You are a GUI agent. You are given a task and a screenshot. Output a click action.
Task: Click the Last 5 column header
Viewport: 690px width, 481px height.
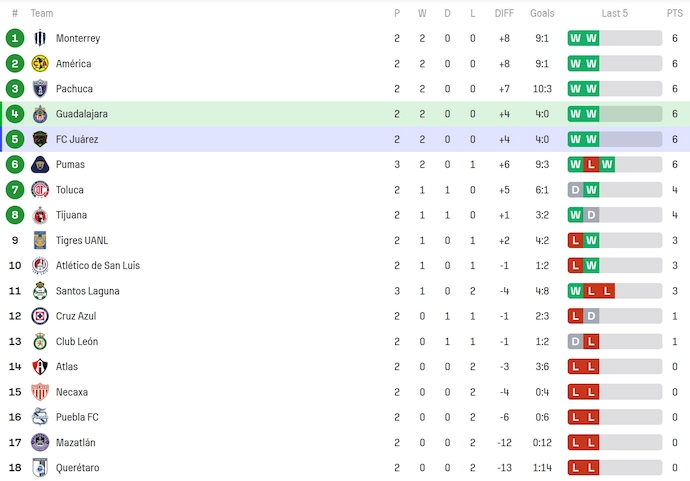[x=615, y=13]
